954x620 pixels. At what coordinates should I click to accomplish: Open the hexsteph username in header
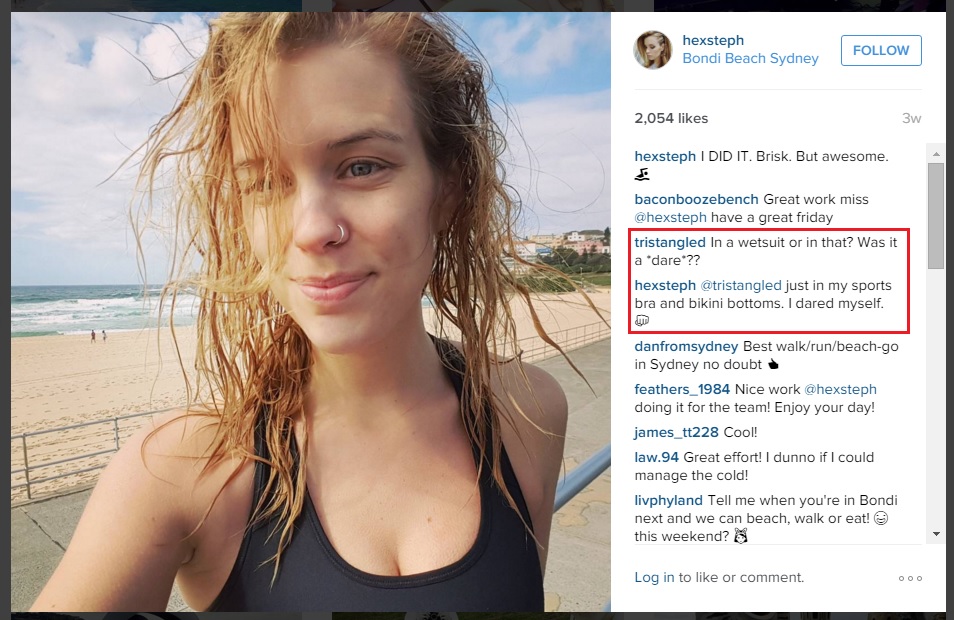pyautogui.click(x=713, y=40)
